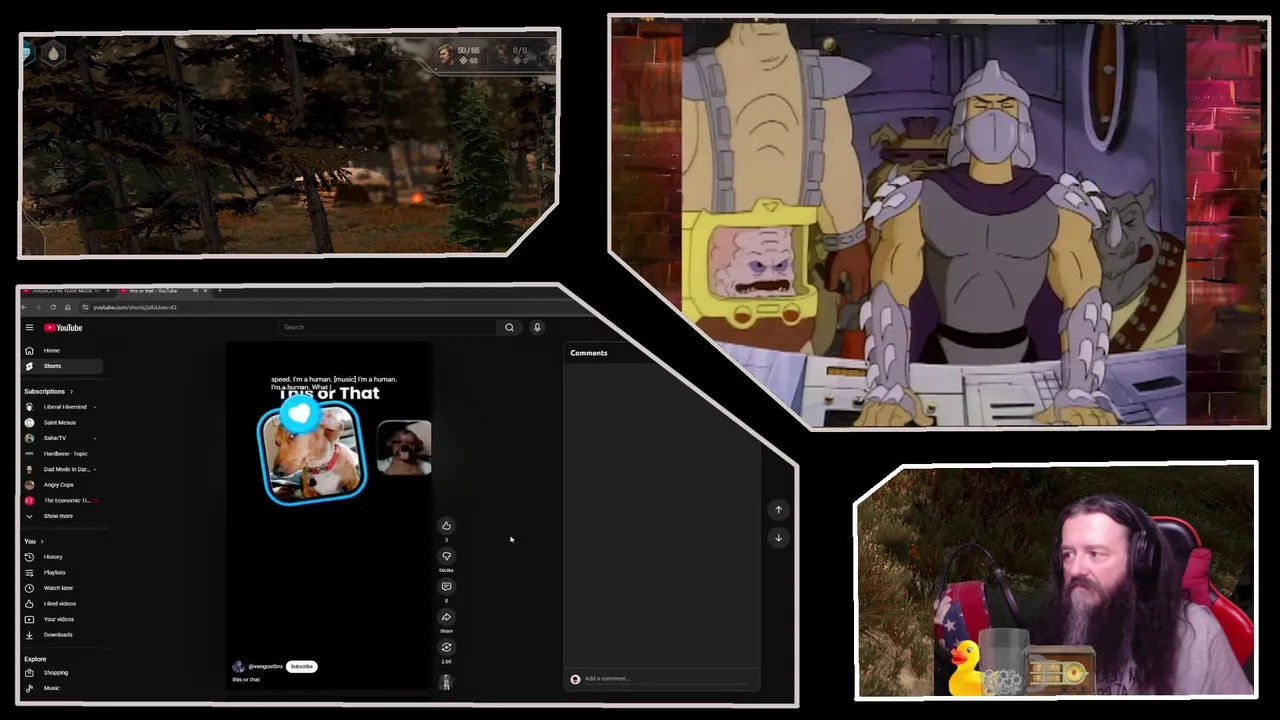Open Downloads in the sidebar
The width and height of the screenshot is (1280, 720).
[x=62, y=635]
